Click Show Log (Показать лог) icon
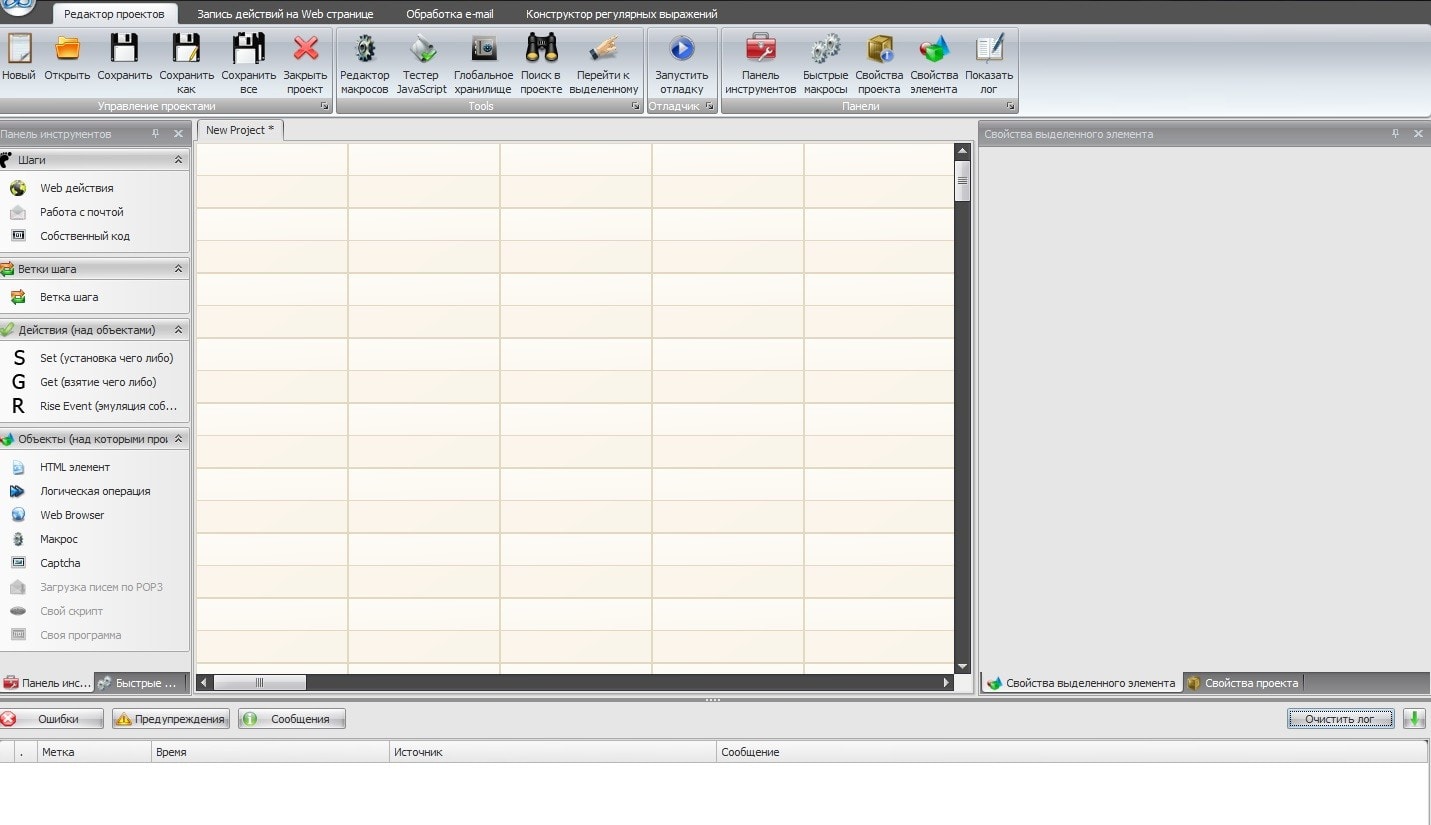 point(988,50)
